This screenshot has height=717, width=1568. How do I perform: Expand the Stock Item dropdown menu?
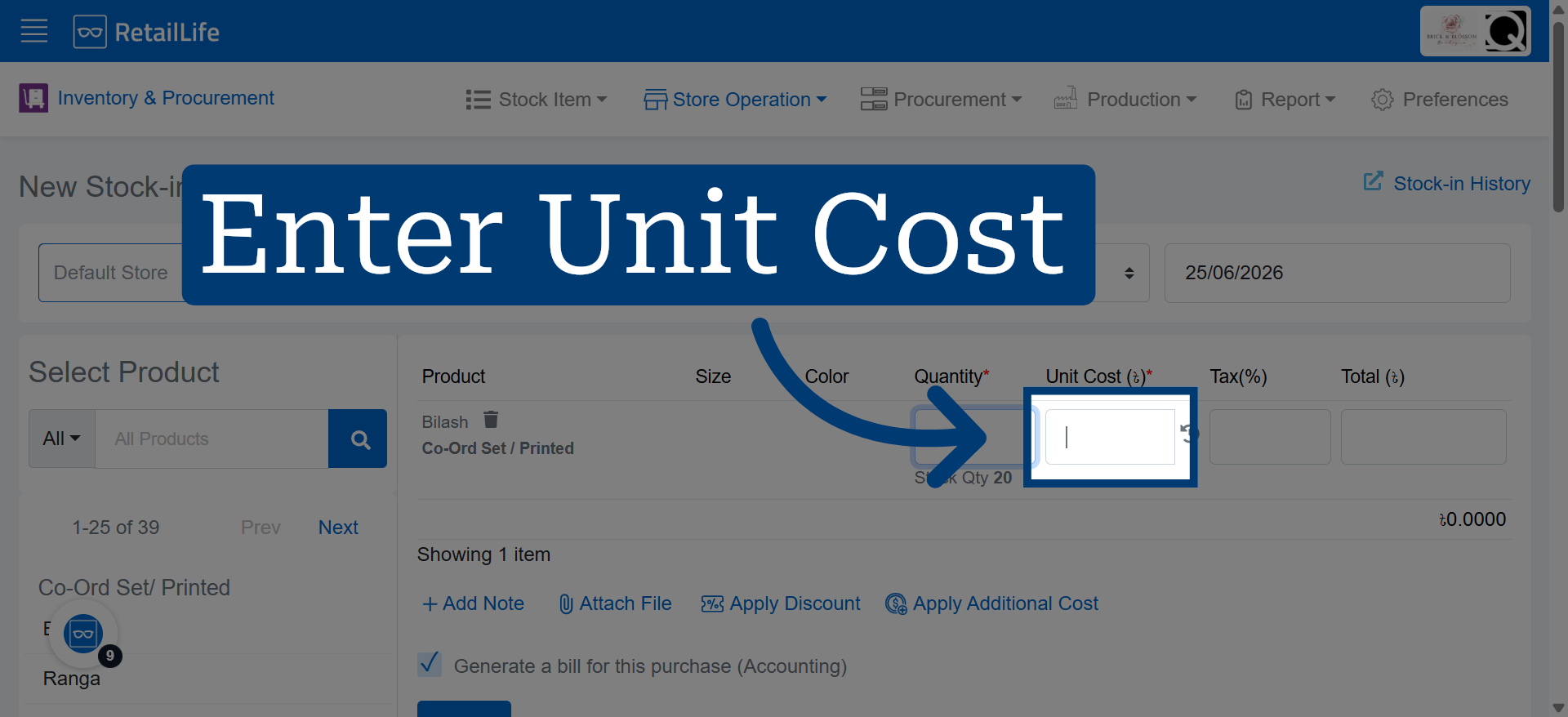537,100
